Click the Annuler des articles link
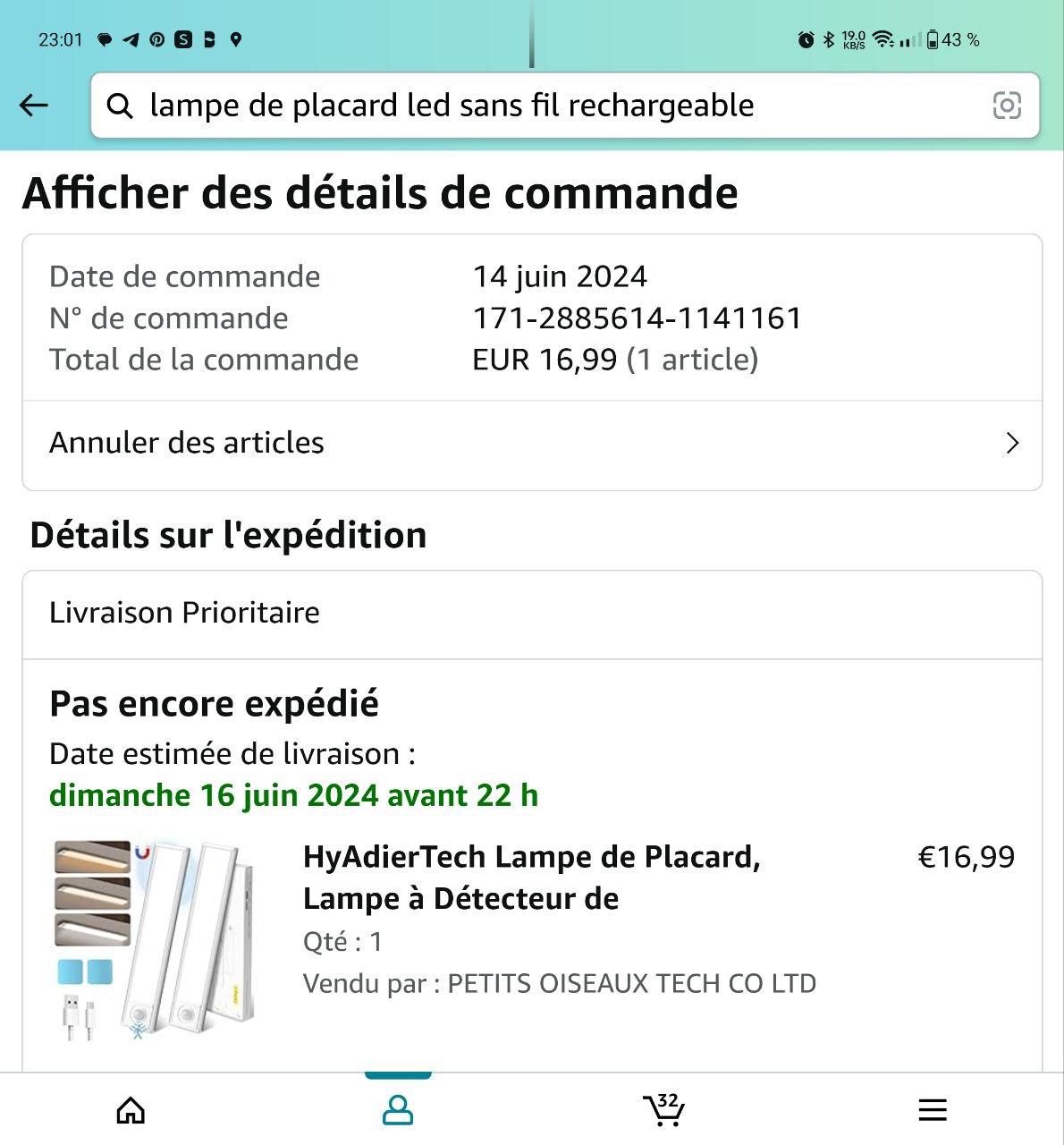The image size is (1064, 1145). [187, 443]
